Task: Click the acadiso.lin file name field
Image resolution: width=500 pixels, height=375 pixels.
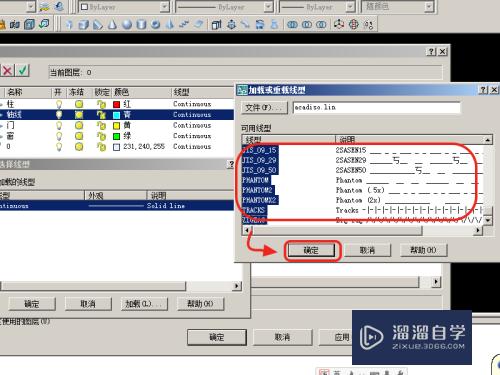Action: (x=376, y=107)
